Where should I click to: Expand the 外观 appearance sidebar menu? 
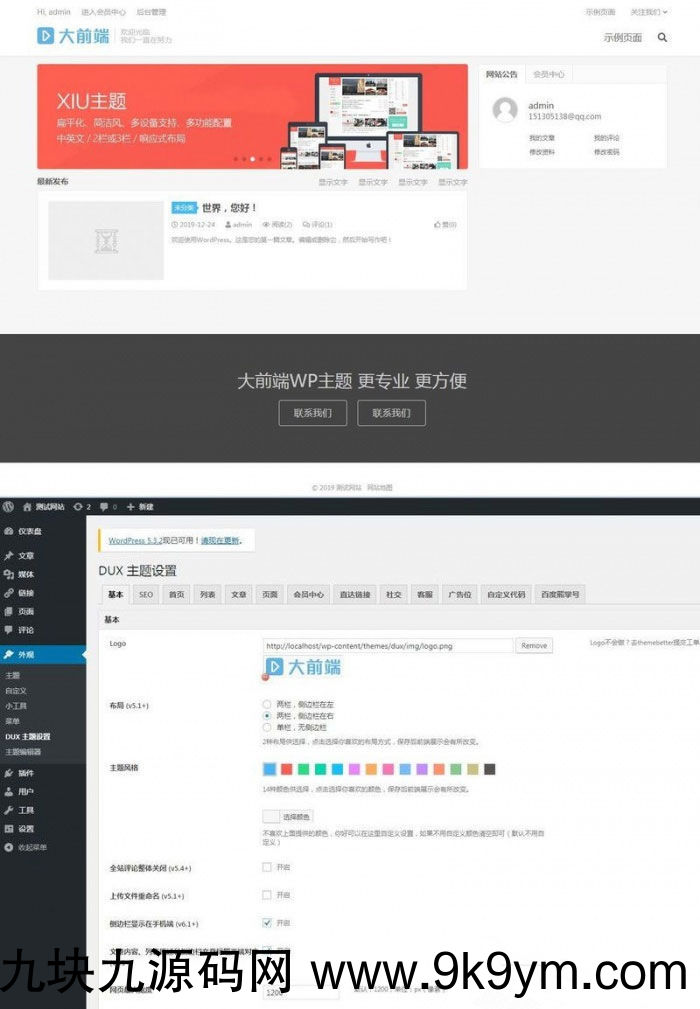point(25,654)
